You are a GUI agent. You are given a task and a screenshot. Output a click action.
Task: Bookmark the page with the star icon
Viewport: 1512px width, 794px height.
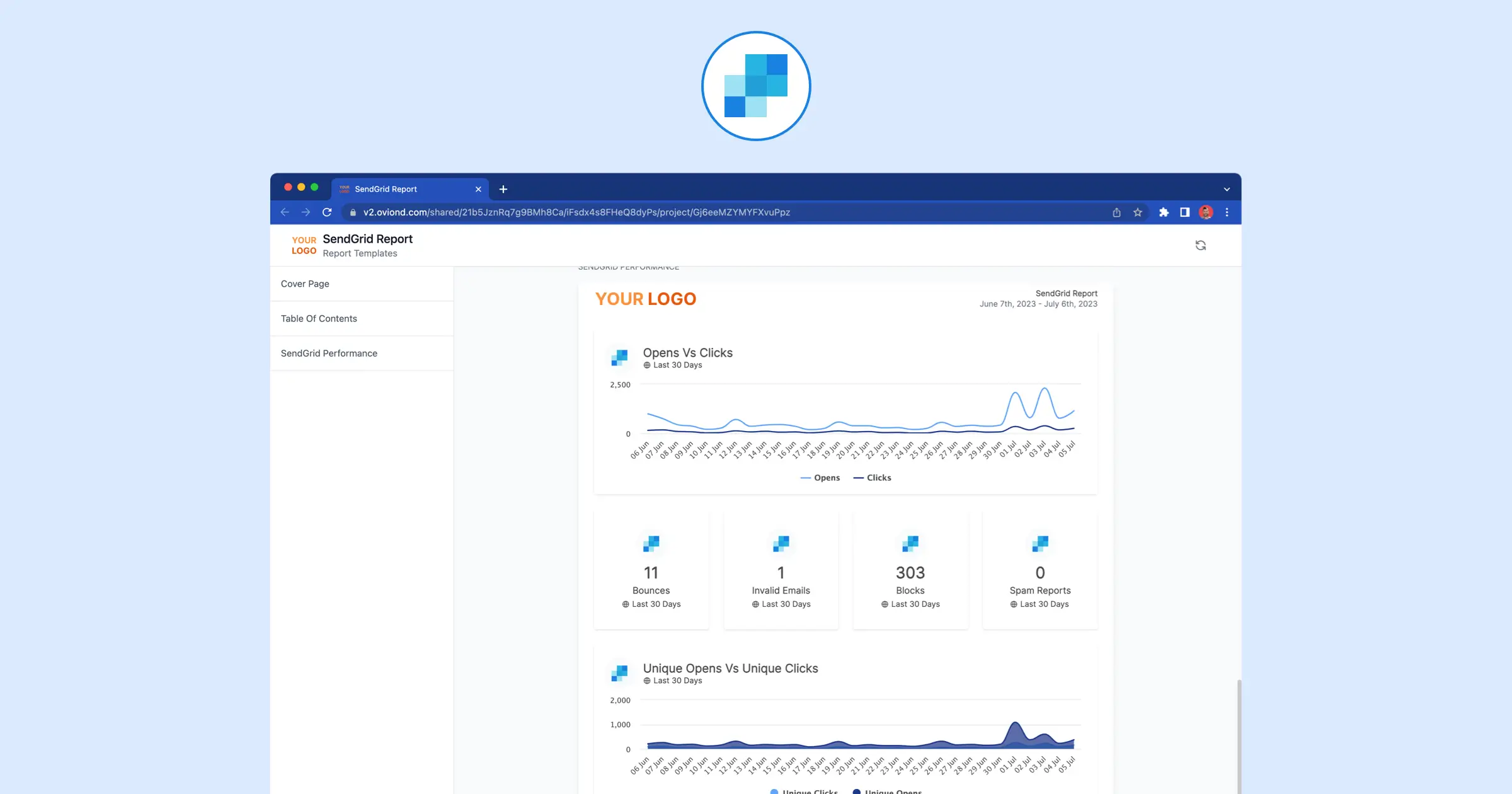coord(1138,212)
